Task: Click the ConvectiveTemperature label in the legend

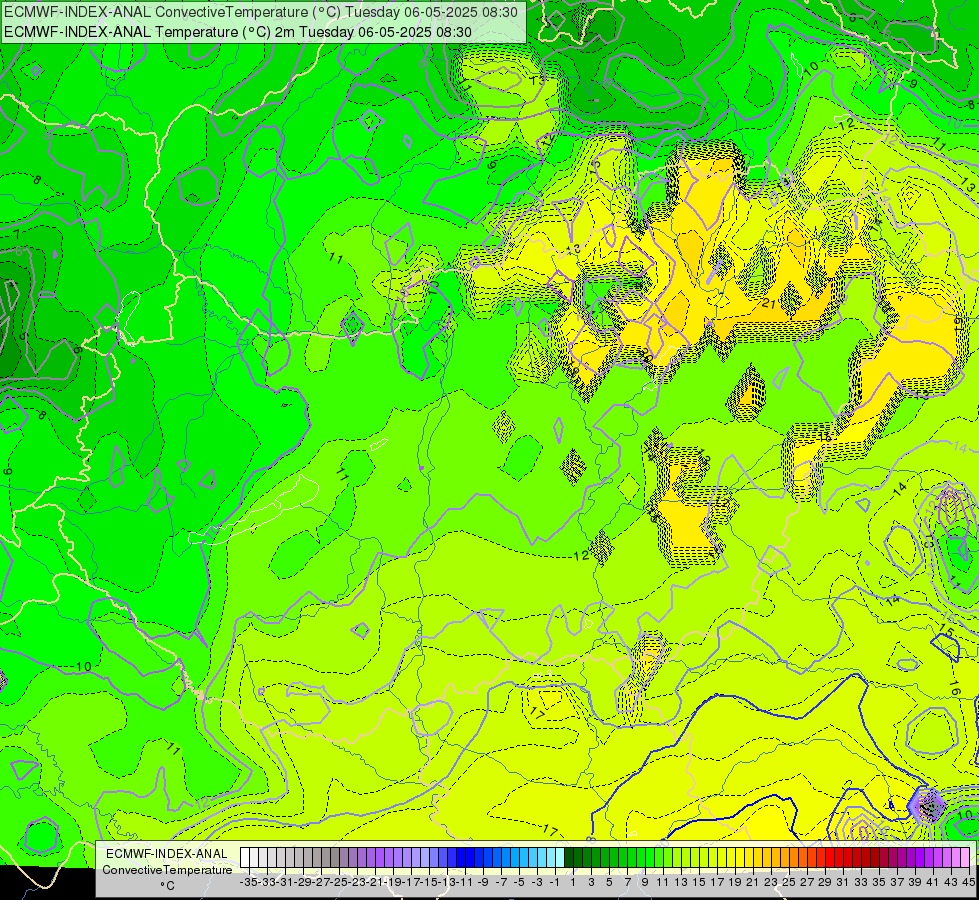Action: point(167,870)
